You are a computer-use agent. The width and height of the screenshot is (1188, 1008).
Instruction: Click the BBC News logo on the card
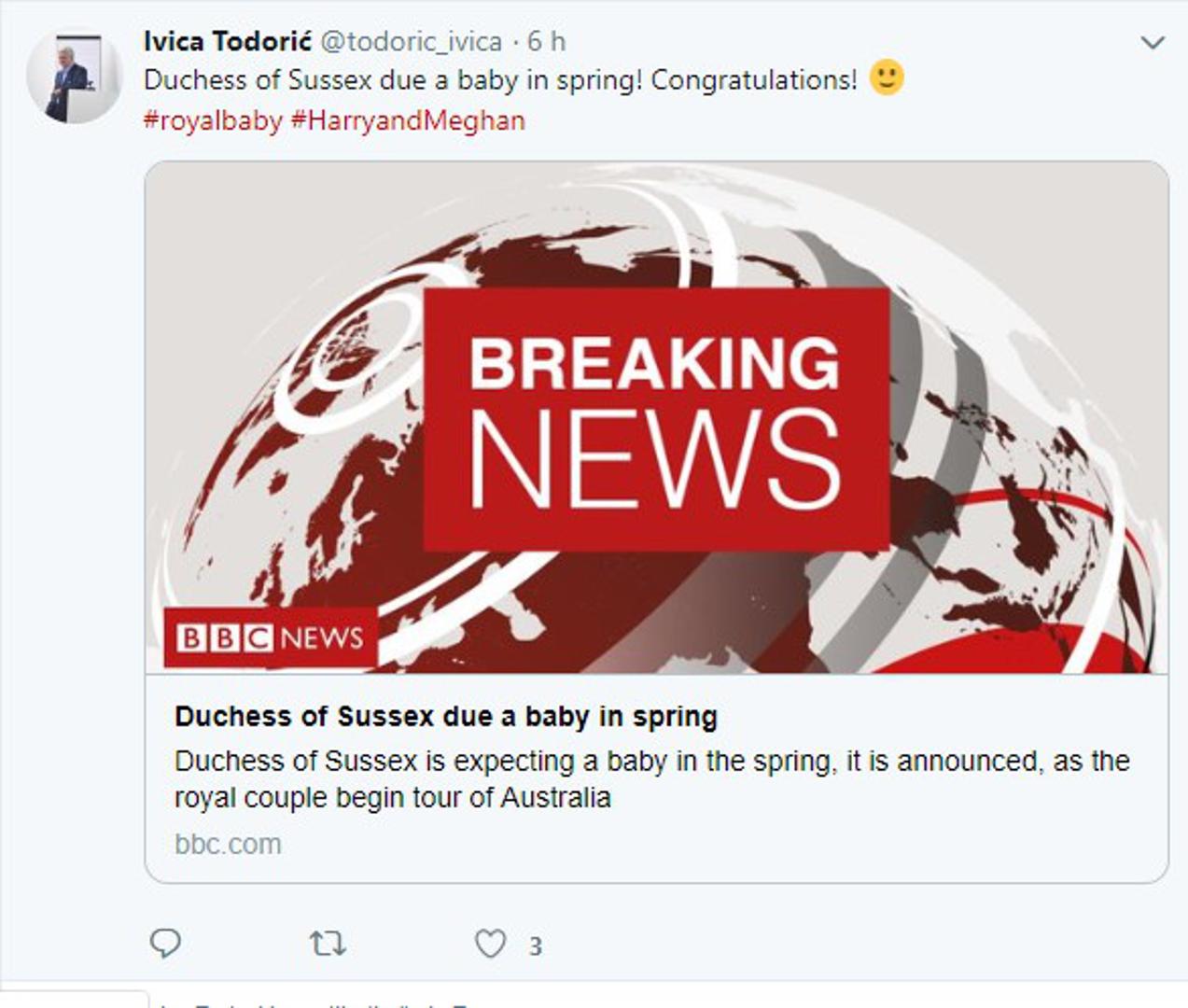tap(270, 637)
